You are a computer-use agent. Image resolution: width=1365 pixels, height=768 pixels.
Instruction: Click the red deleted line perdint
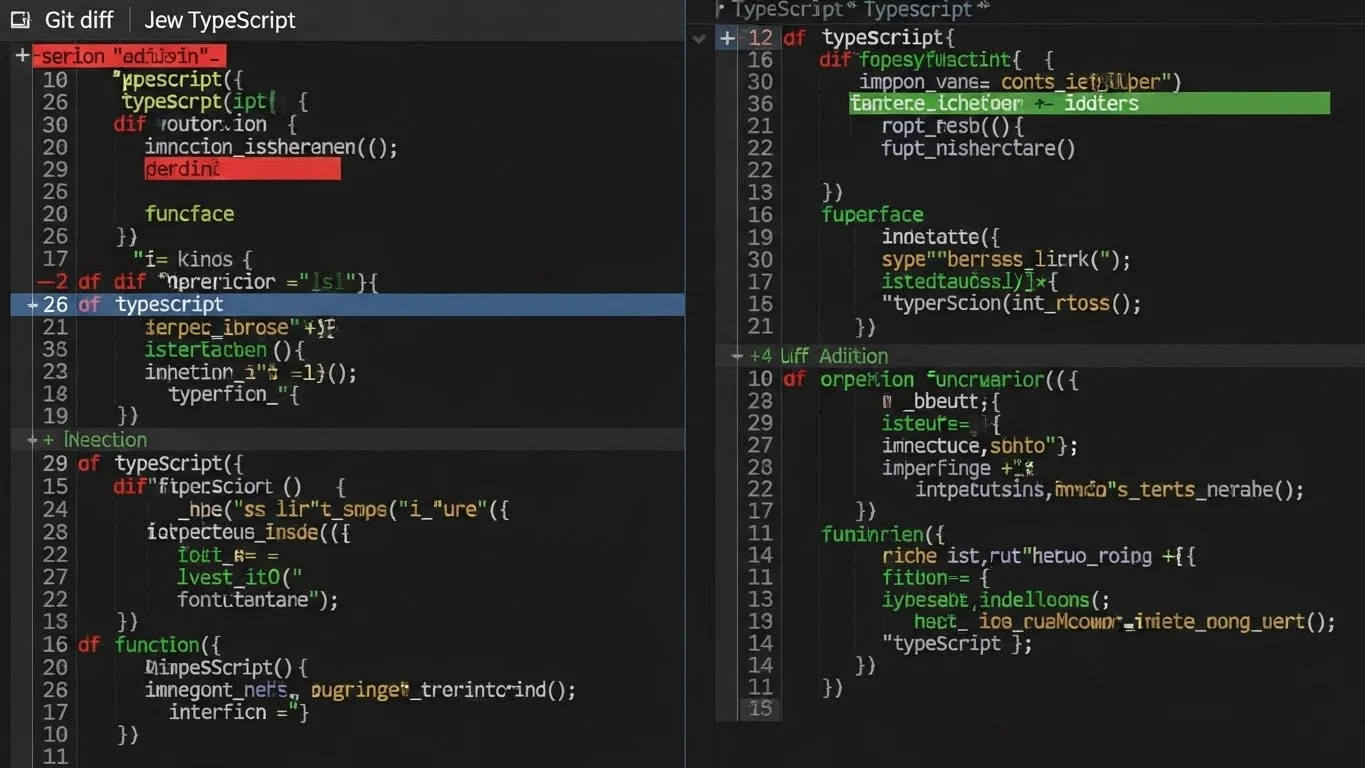pos(242,169)
